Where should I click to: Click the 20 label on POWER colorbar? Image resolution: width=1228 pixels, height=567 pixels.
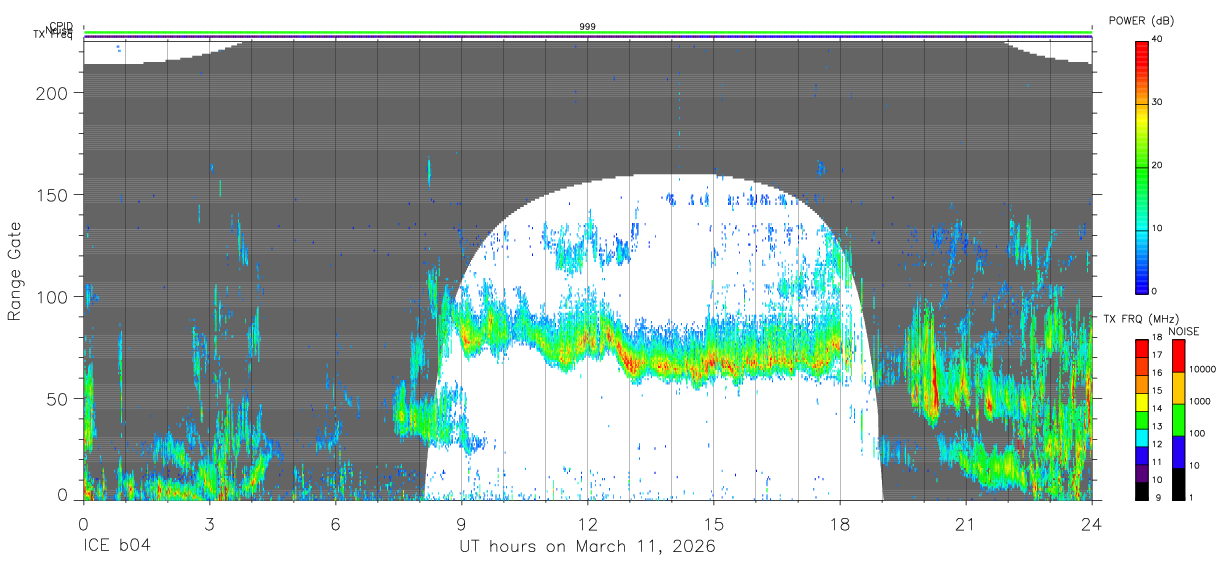point(1158,165)
